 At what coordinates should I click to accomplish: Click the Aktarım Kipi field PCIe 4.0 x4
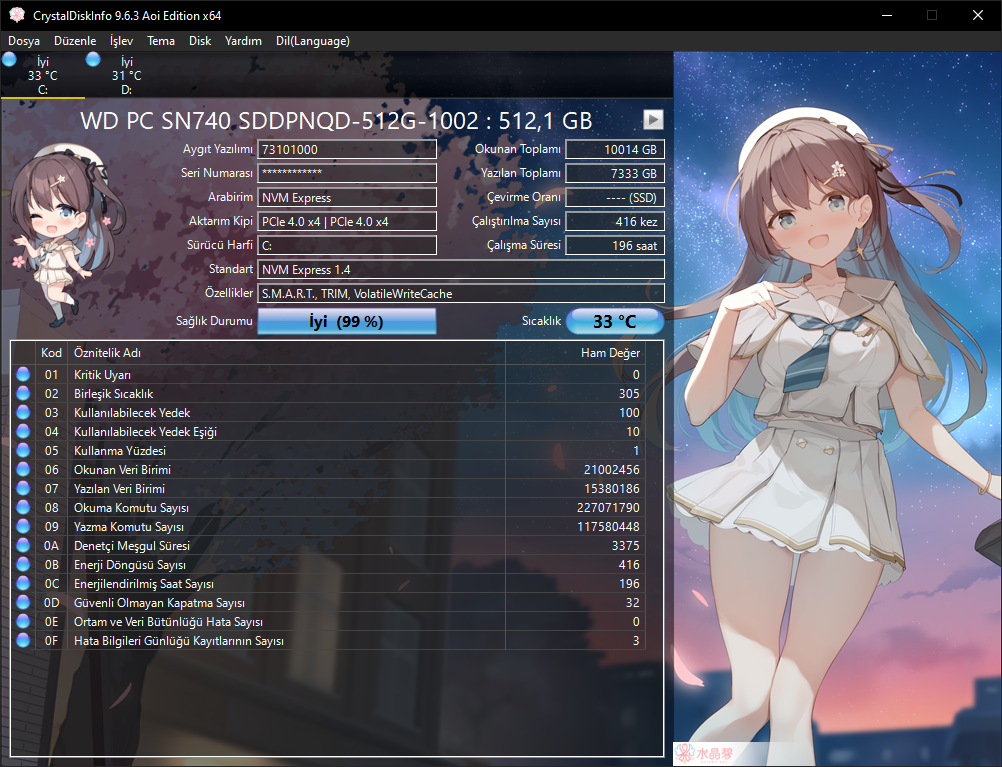tap(347, 221)
